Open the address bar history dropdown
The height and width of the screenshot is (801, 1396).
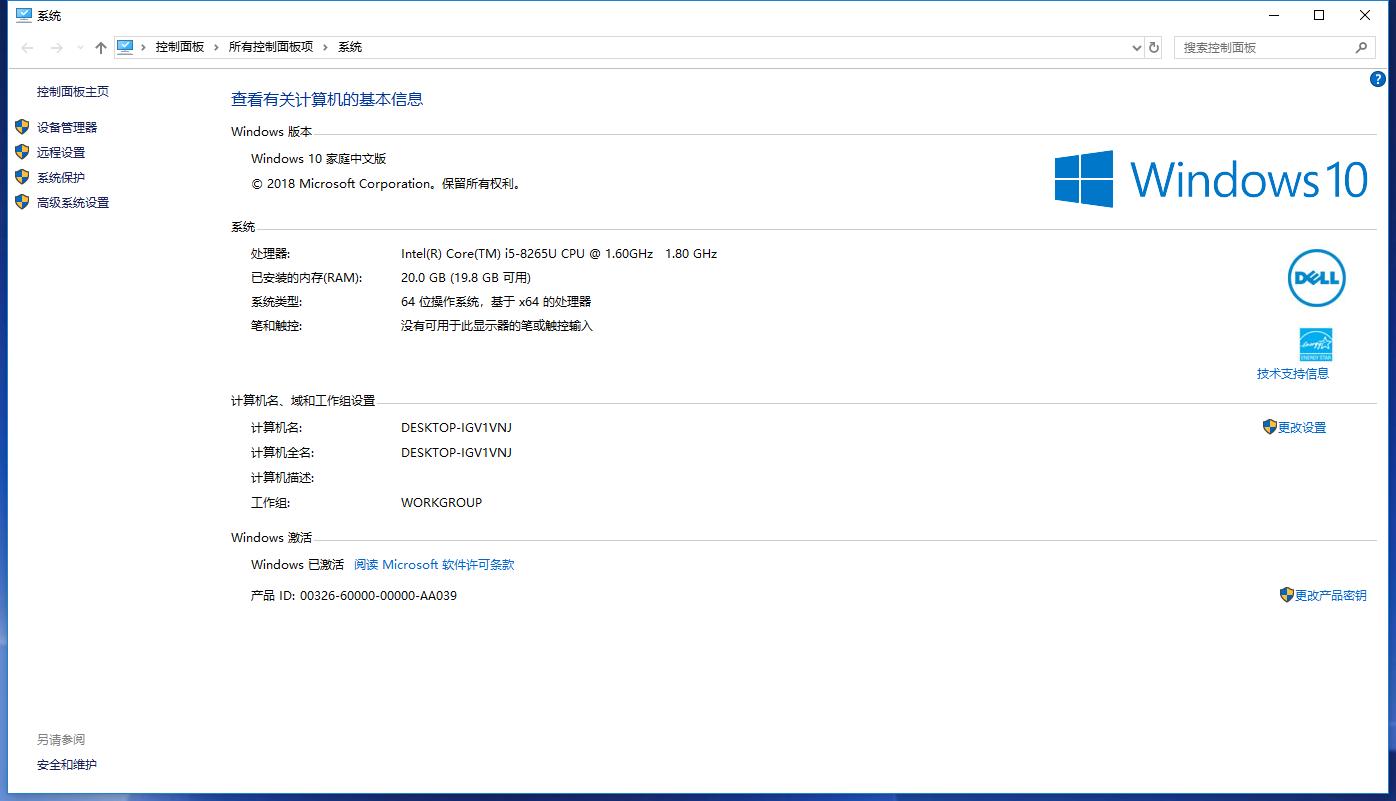[x=1135, y=47]
